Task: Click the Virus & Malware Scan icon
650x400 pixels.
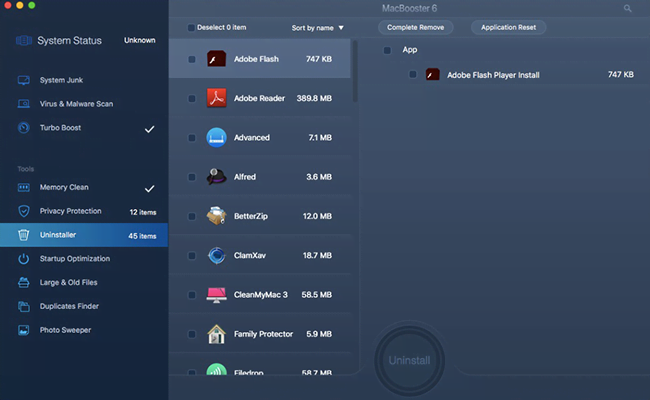Action: [24, 104]
